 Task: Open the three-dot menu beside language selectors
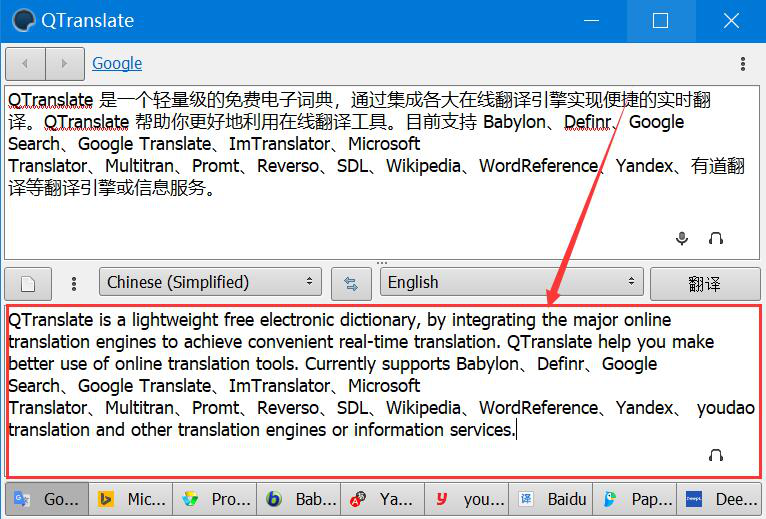(x=74, y=283)
